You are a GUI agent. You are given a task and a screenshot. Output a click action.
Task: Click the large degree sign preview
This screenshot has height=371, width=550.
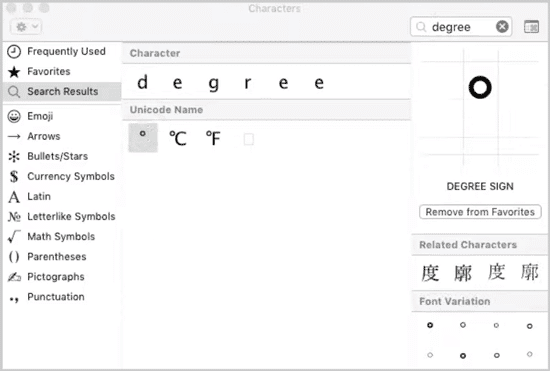click(480, 87)
